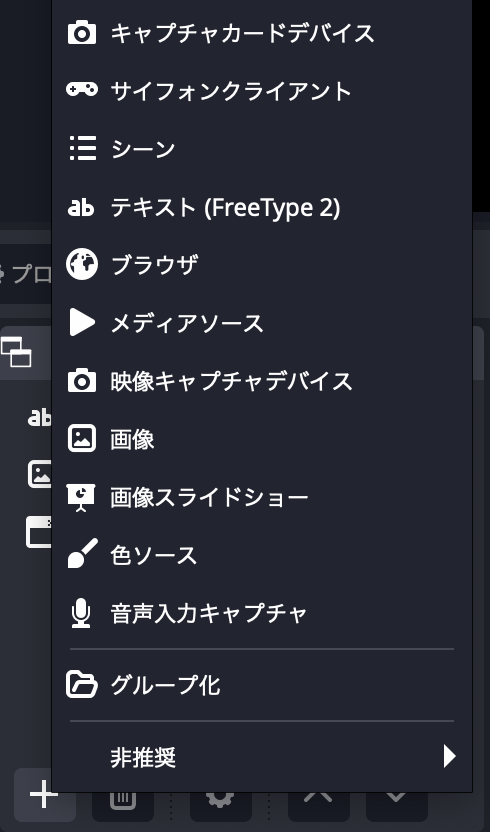
Task: Click the move source down arrow
Action: coord(397,801)
